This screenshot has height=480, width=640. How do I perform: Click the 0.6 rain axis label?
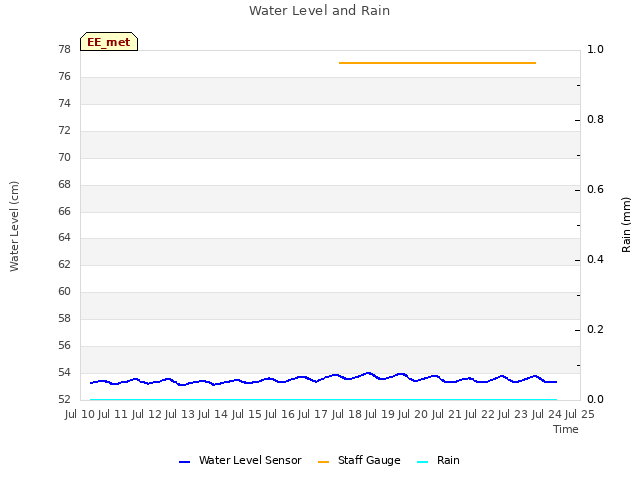(x=595, y=189)
